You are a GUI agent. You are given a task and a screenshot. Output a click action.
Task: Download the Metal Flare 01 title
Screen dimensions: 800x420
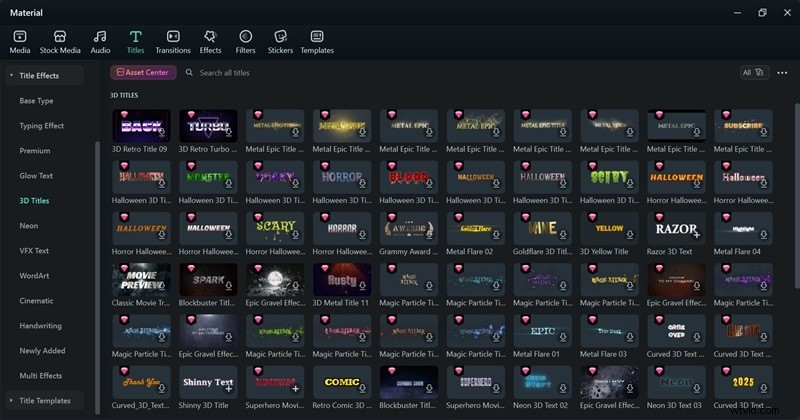pos(563,337)
